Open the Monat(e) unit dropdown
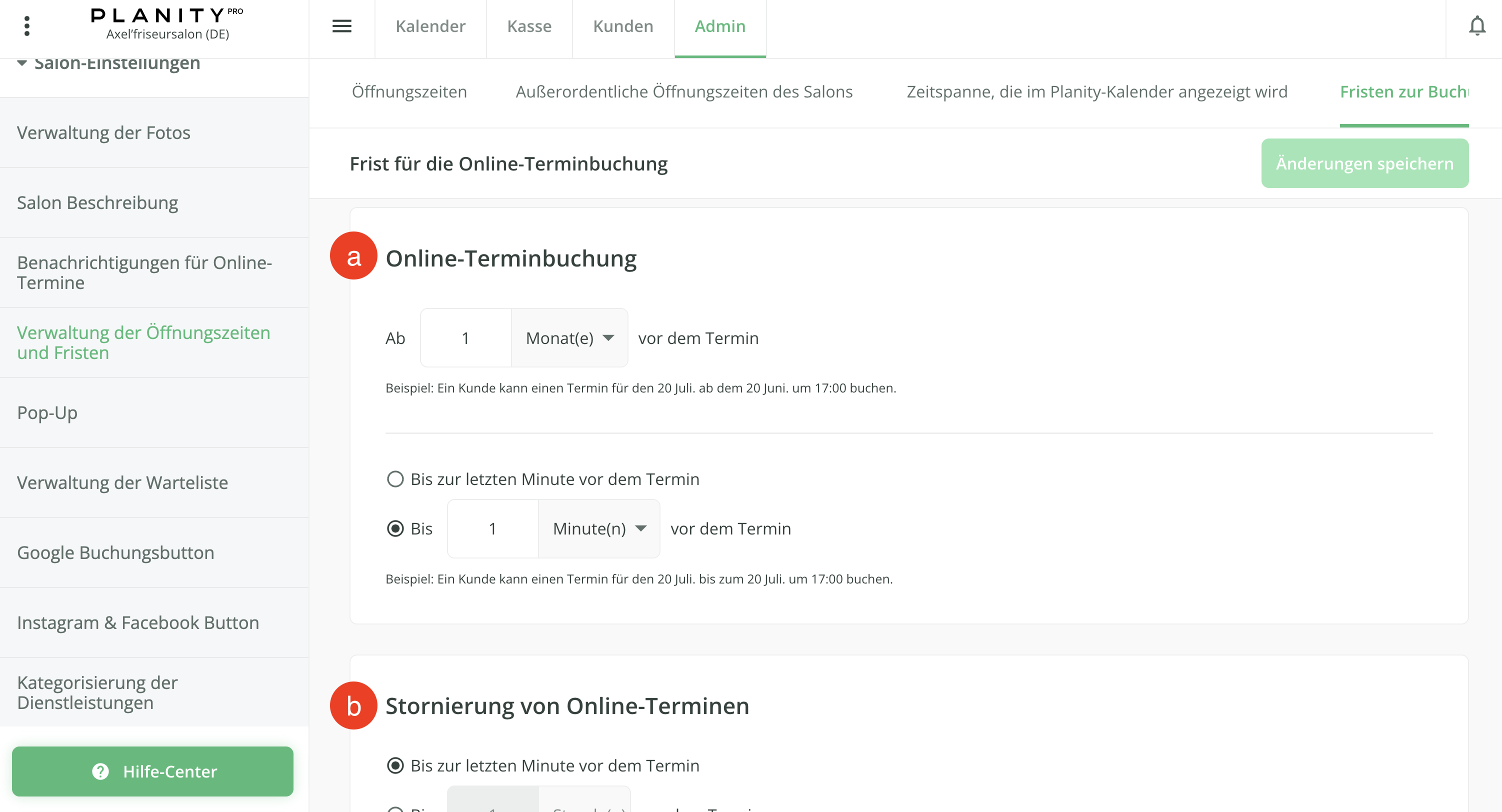 coord(569,338)
